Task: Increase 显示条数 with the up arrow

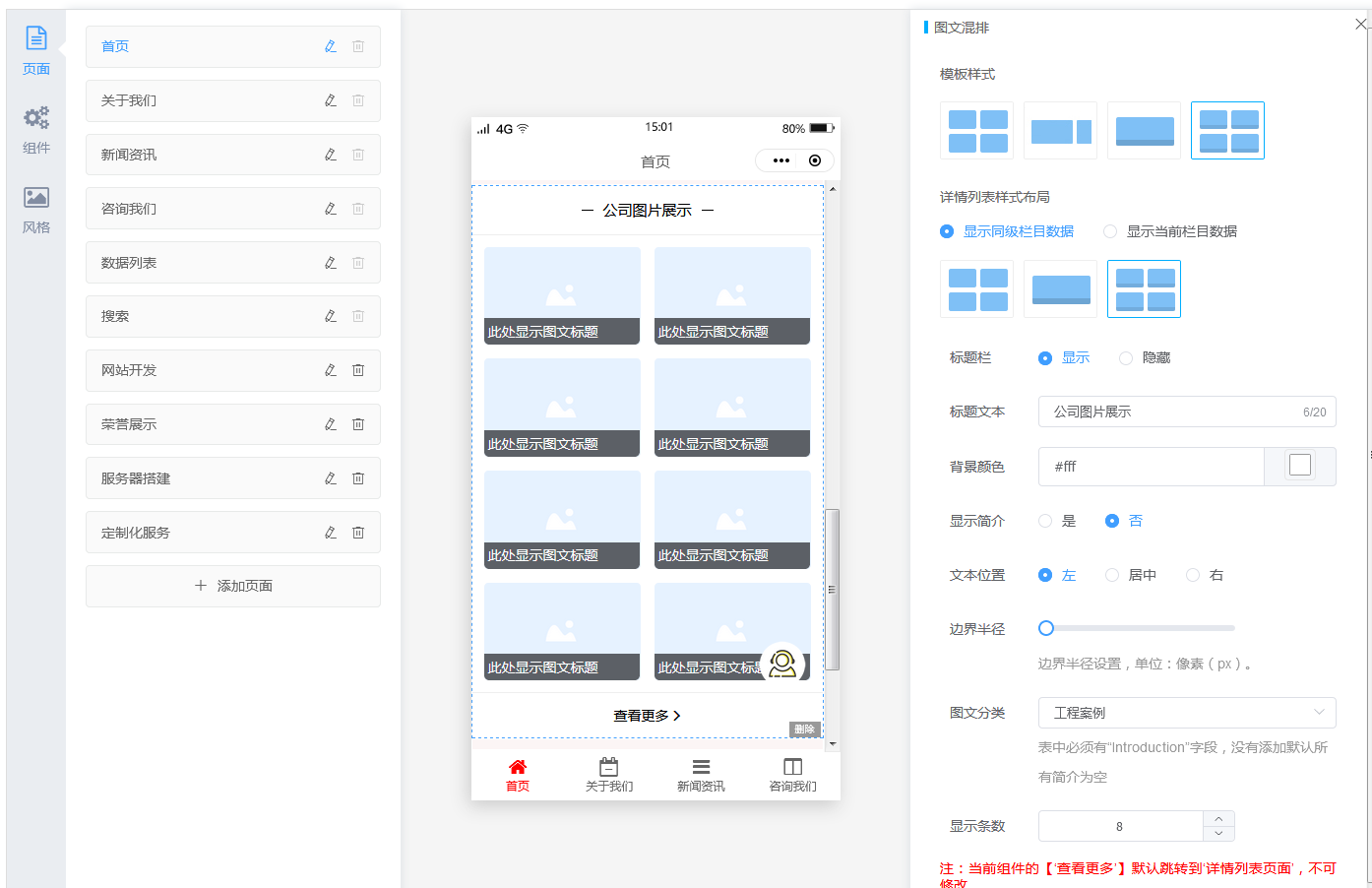Action: coord(1218,819)
